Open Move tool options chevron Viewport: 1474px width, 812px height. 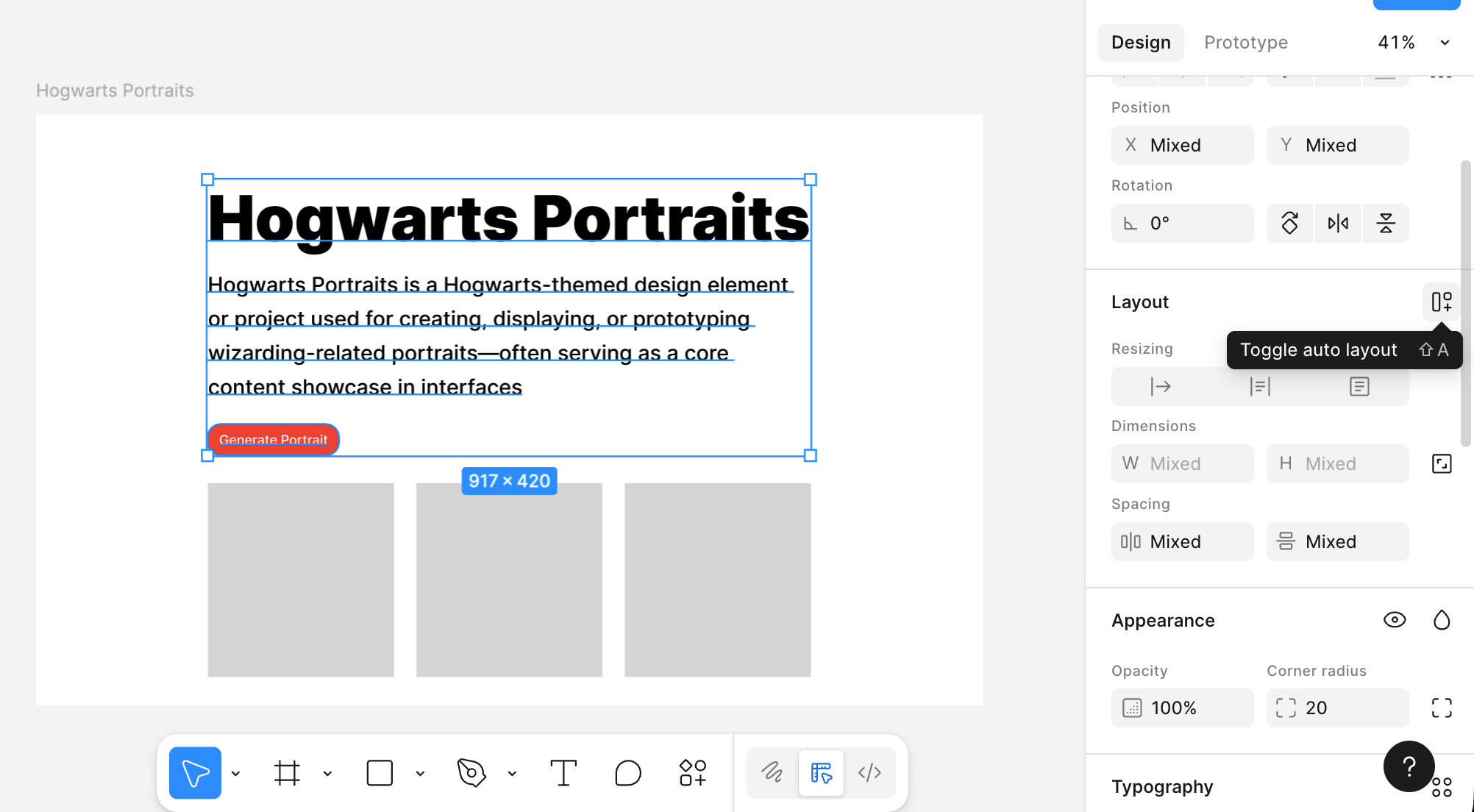pos(235,774)
